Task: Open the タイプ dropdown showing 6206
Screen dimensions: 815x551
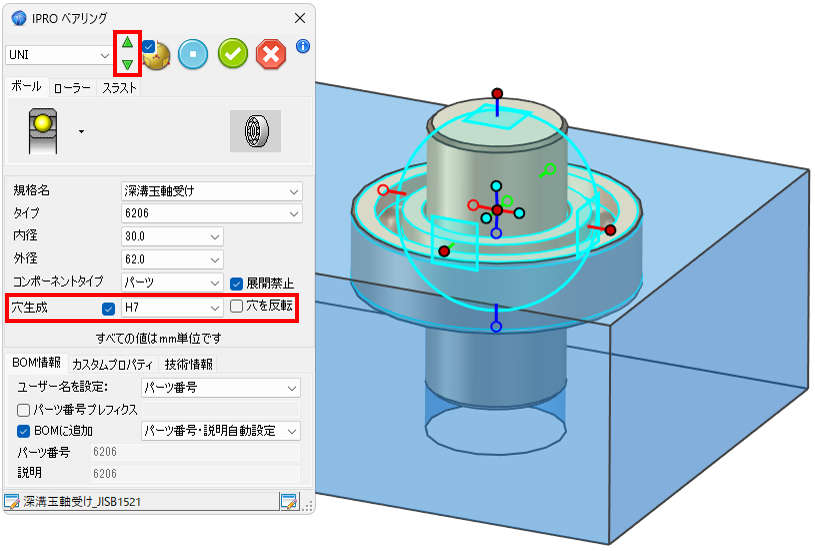Action: tap(212, 214)
